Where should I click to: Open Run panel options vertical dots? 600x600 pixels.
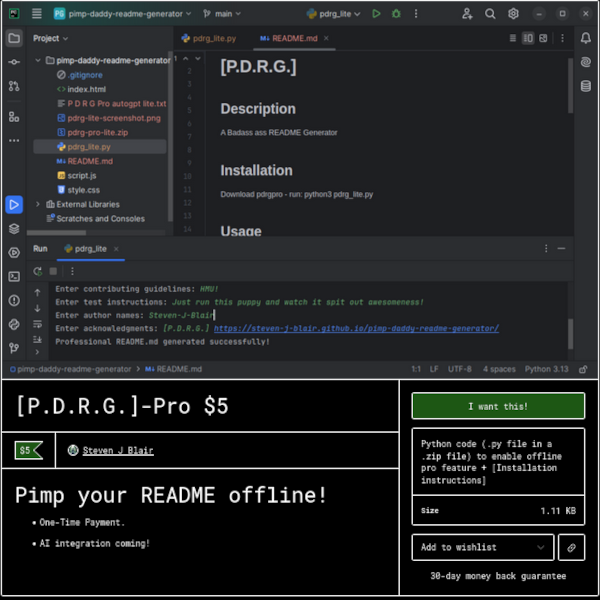point(546,249)
